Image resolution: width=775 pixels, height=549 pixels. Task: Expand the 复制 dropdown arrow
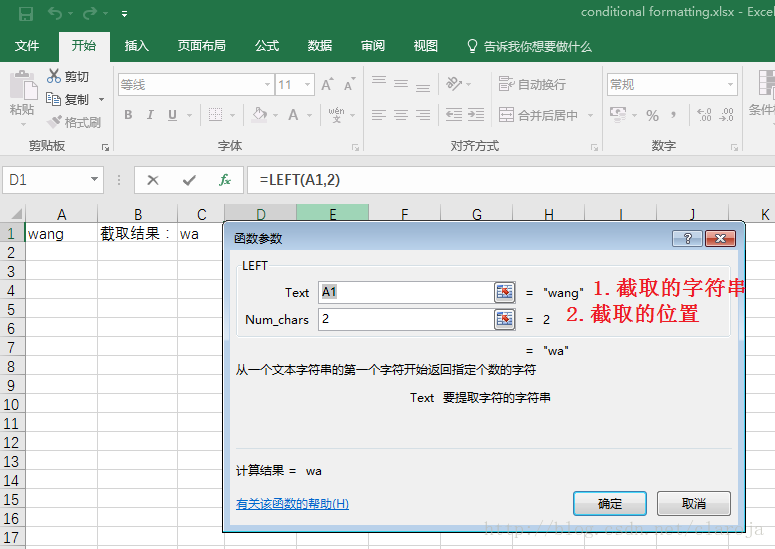pos(101,99)
